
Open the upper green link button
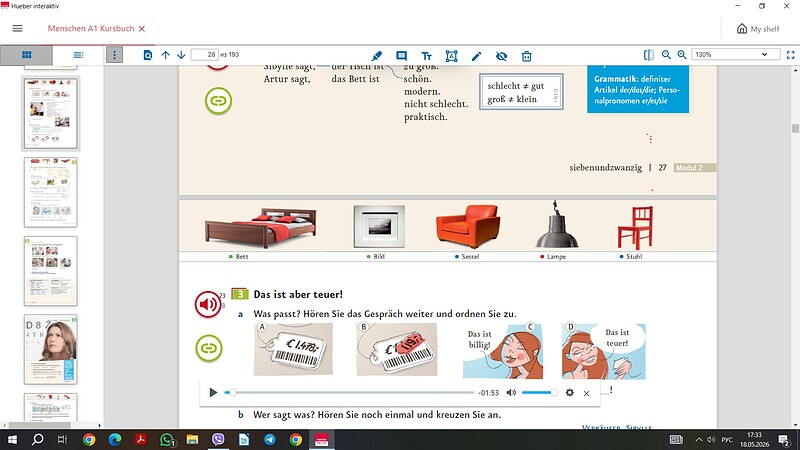pyautogui.click(x=218, y=101)
